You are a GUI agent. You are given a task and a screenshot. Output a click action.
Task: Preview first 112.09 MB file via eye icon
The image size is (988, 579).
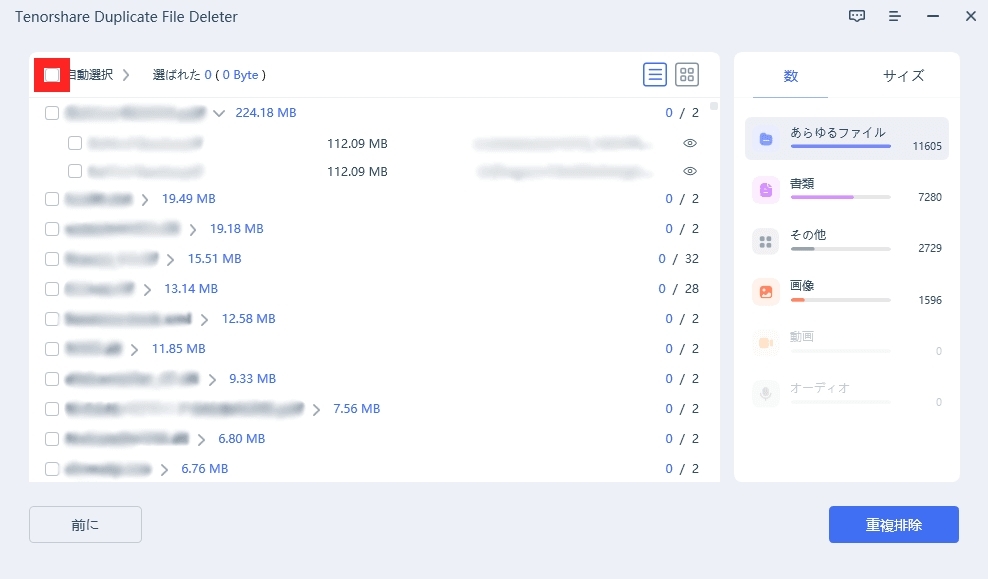click(x=690, y=144)
